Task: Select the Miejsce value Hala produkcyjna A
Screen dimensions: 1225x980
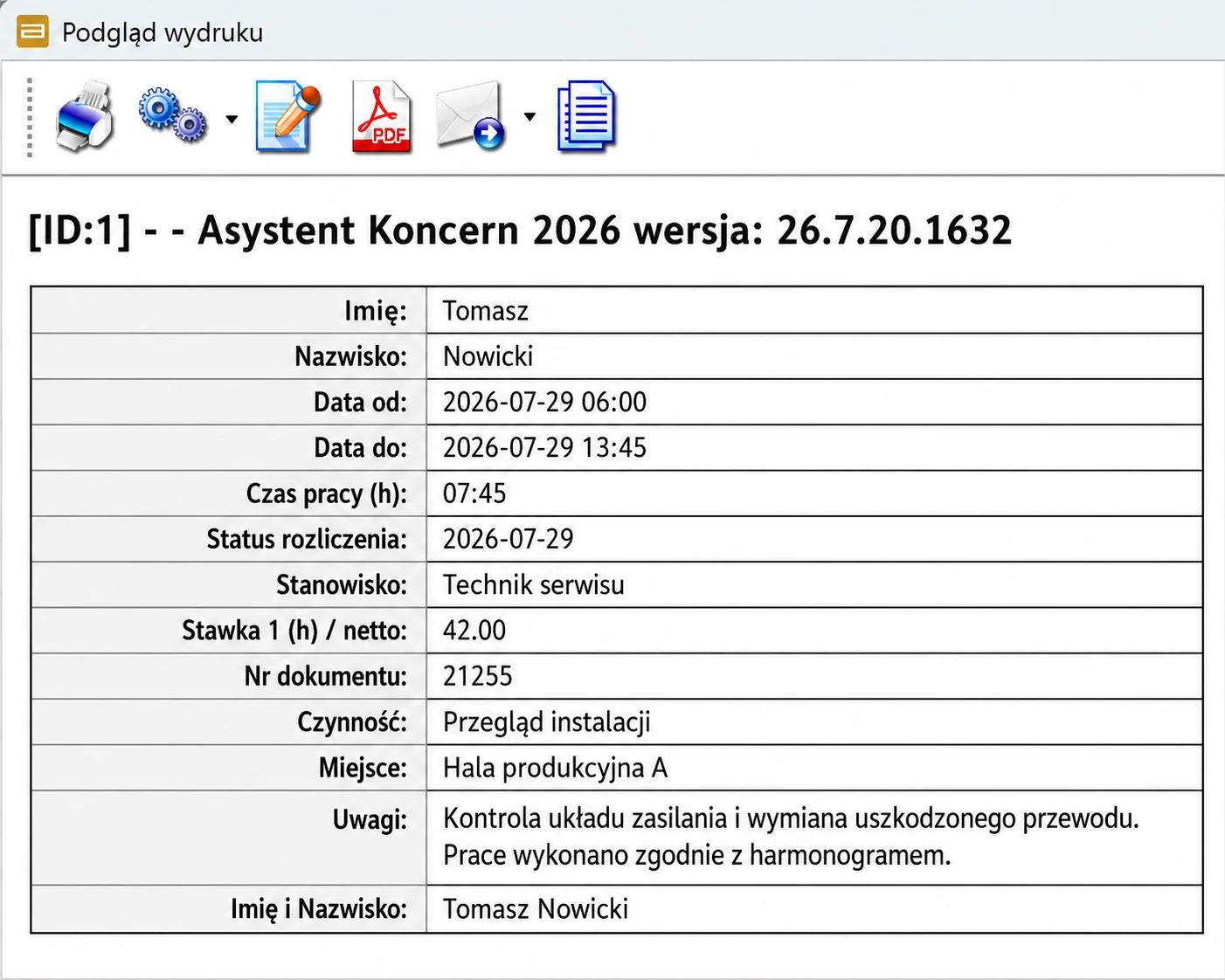Action: (x=556, y=768)
